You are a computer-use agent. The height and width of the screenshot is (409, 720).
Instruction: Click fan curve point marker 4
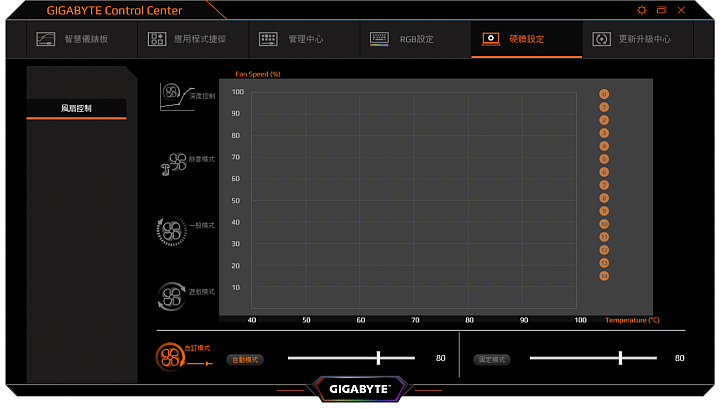click(604, 146)
